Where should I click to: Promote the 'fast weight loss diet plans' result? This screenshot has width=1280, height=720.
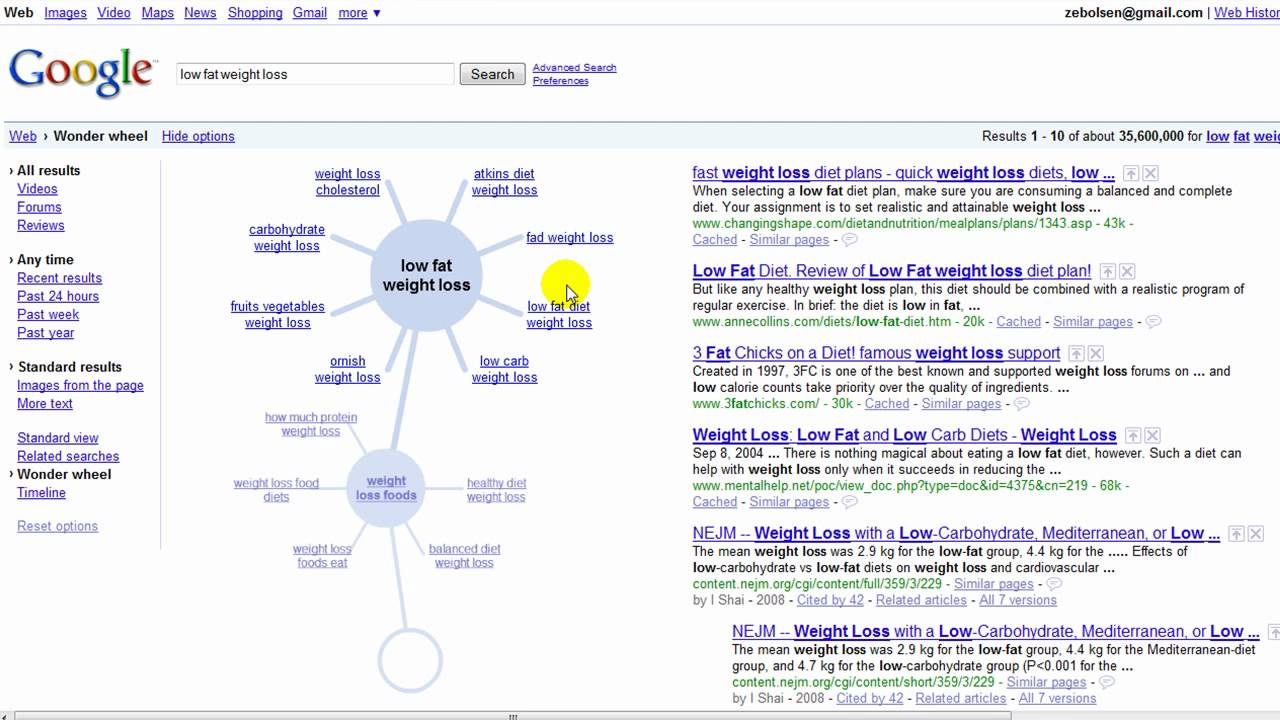pyautogui.click(x=1131, y=173)
